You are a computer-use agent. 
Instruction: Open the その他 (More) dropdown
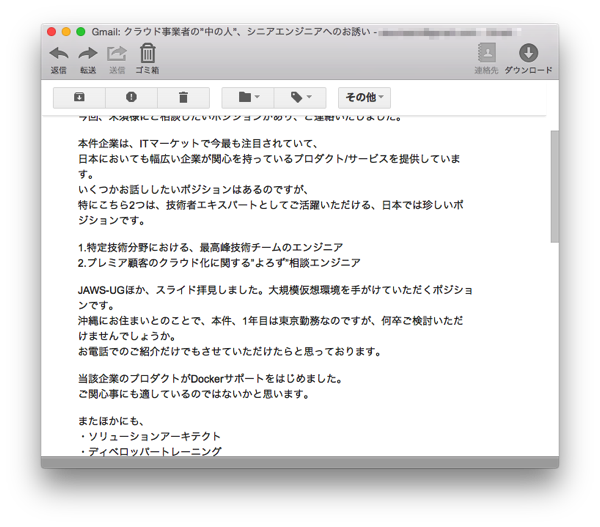(364, 97)
